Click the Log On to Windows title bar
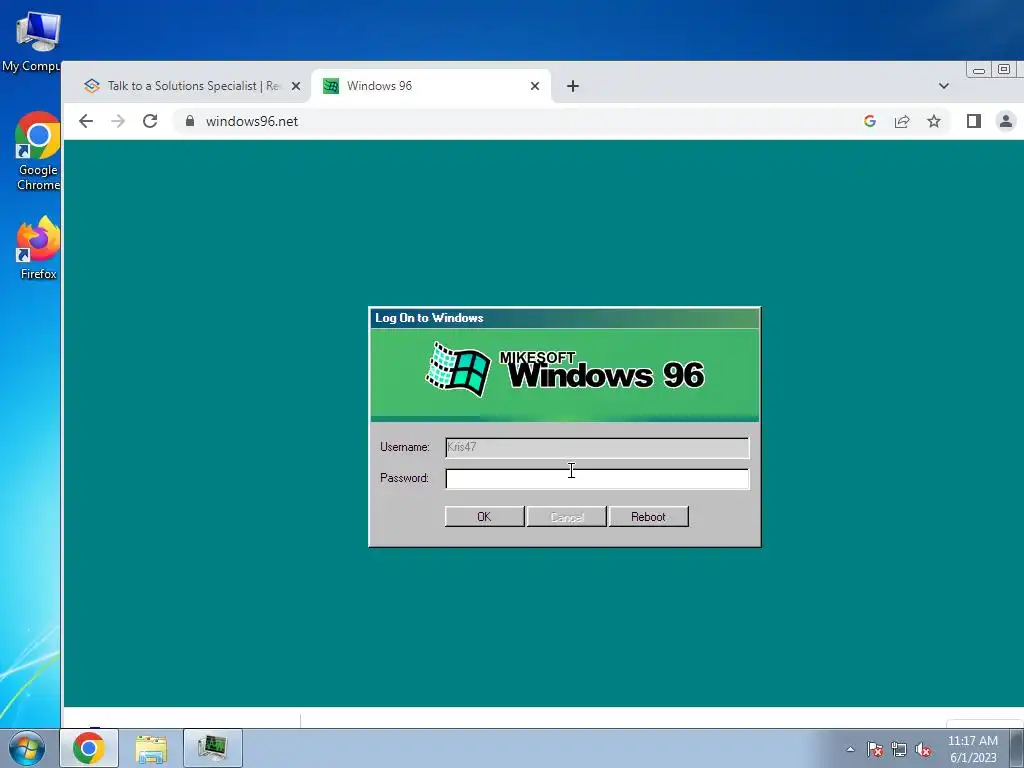 click(565, 318)
